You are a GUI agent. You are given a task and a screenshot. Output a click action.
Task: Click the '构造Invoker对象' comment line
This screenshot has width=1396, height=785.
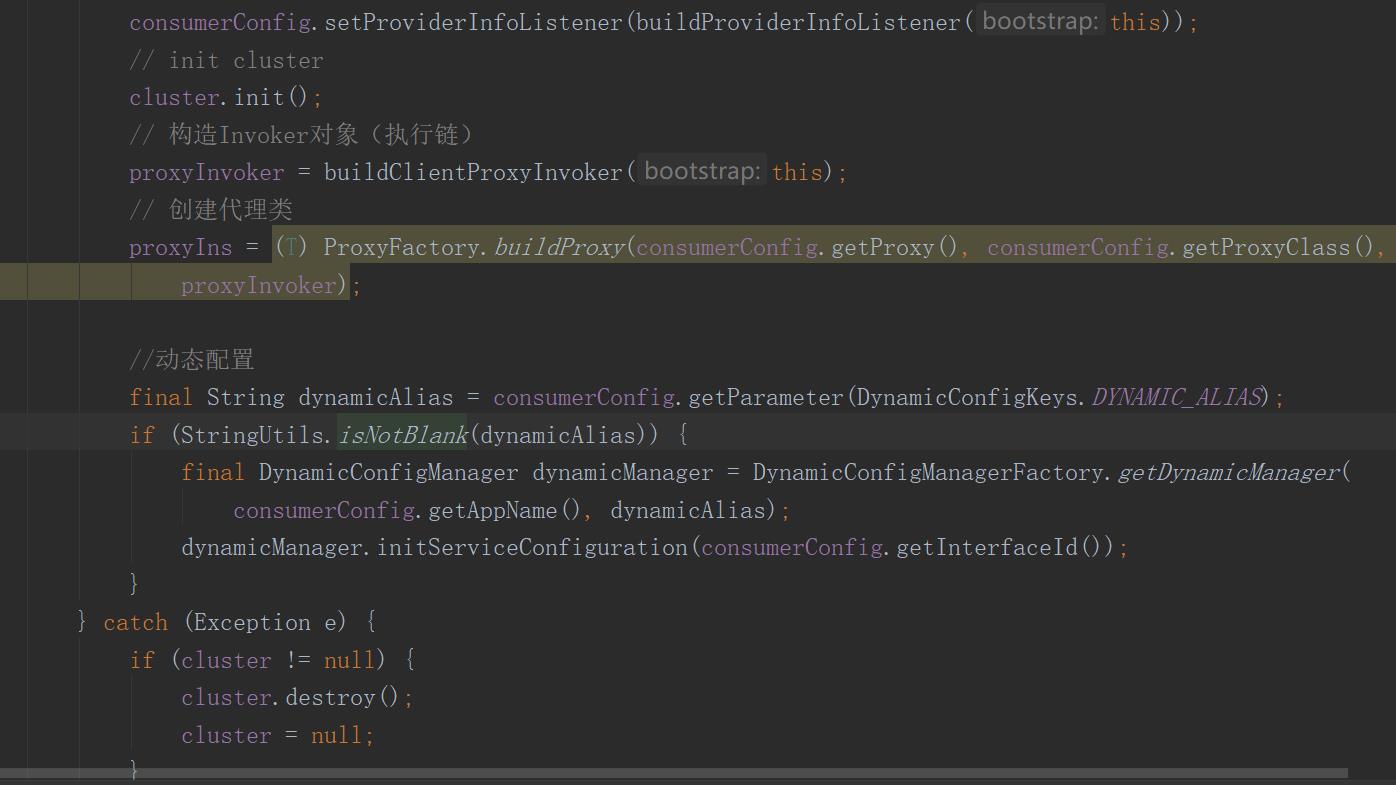point(301,135)
